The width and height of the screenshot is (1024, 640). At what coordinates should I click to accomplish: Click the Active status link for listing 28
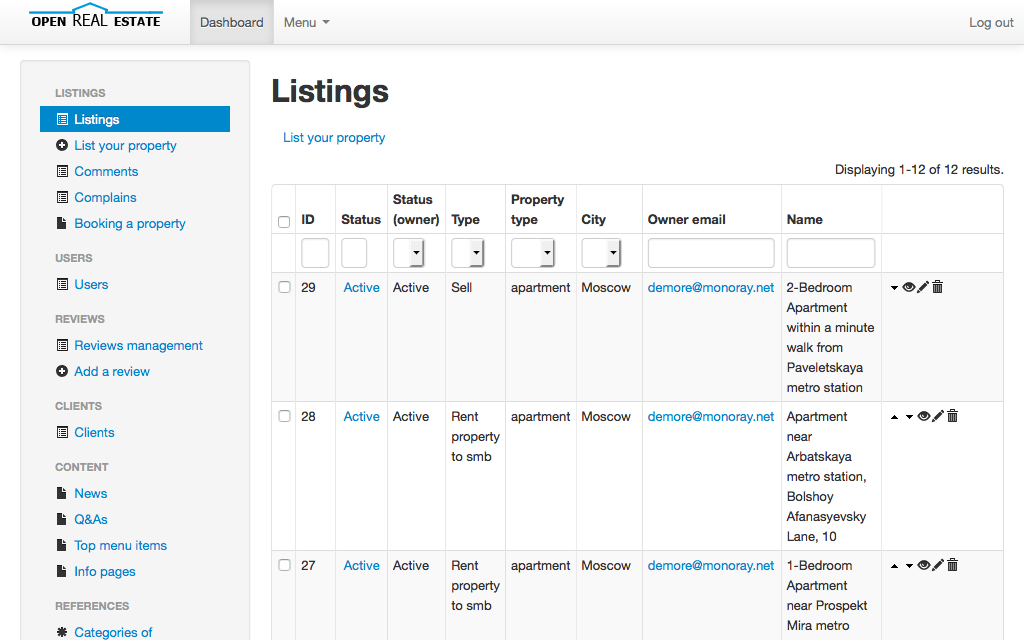point(361,416)
